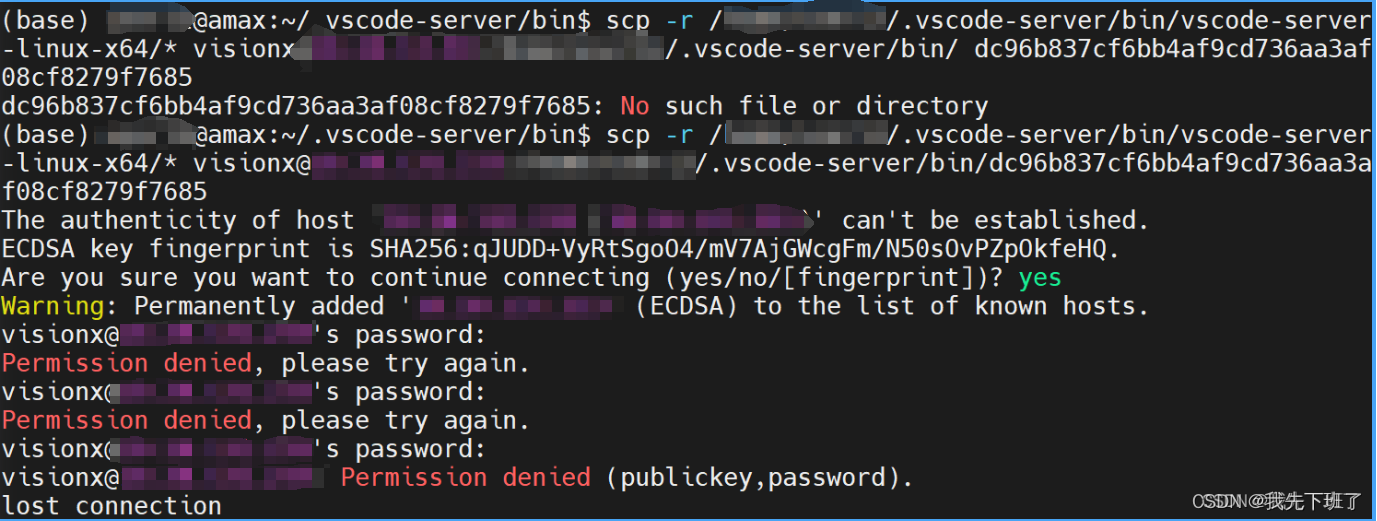Click the final "Permission denied" before "(publickey,password)"
Viewport: 1377px width, 521px height.
465,477
